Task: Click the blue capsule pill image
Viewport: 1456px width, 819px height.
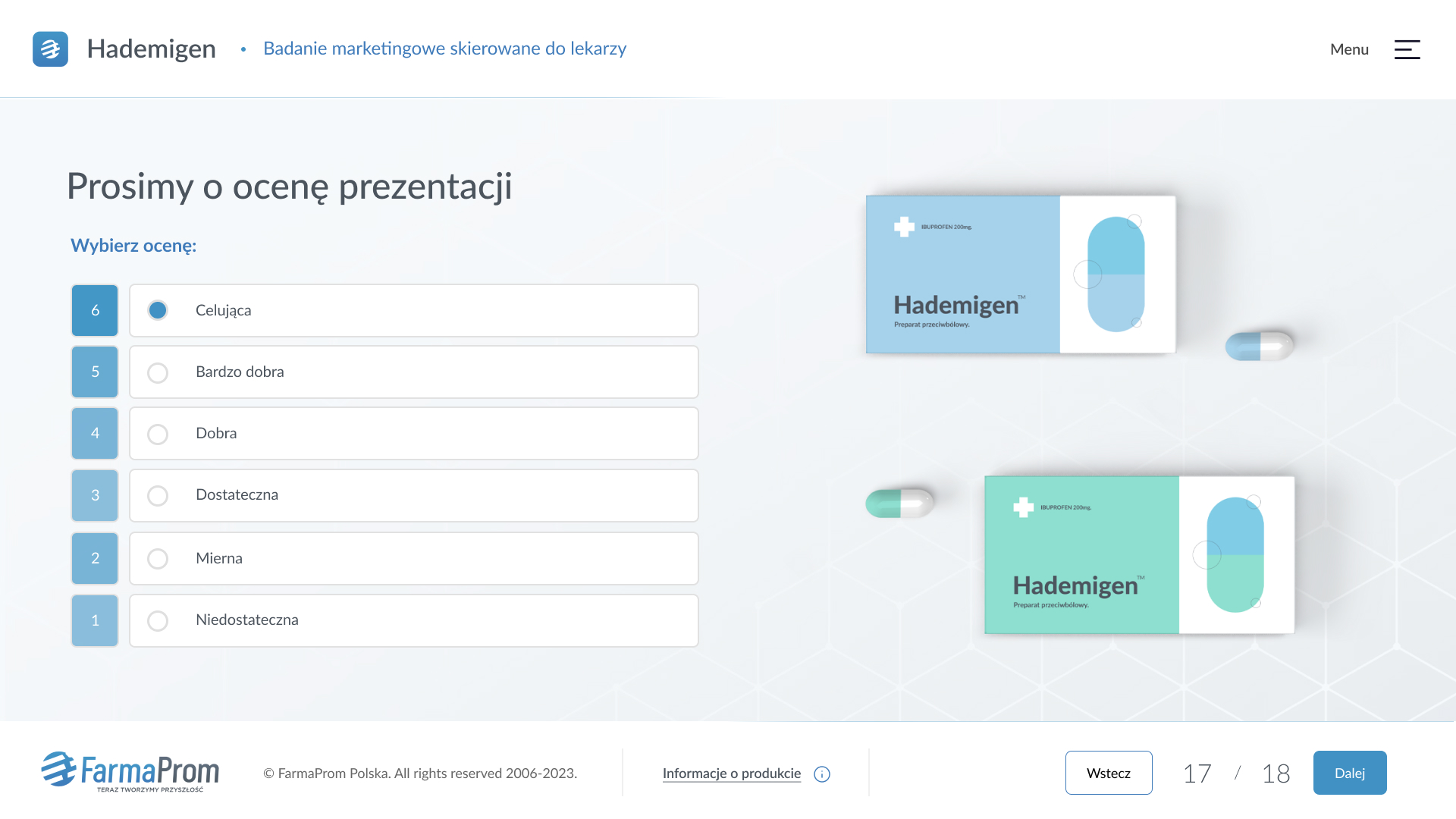Action: coord(1260,346)
